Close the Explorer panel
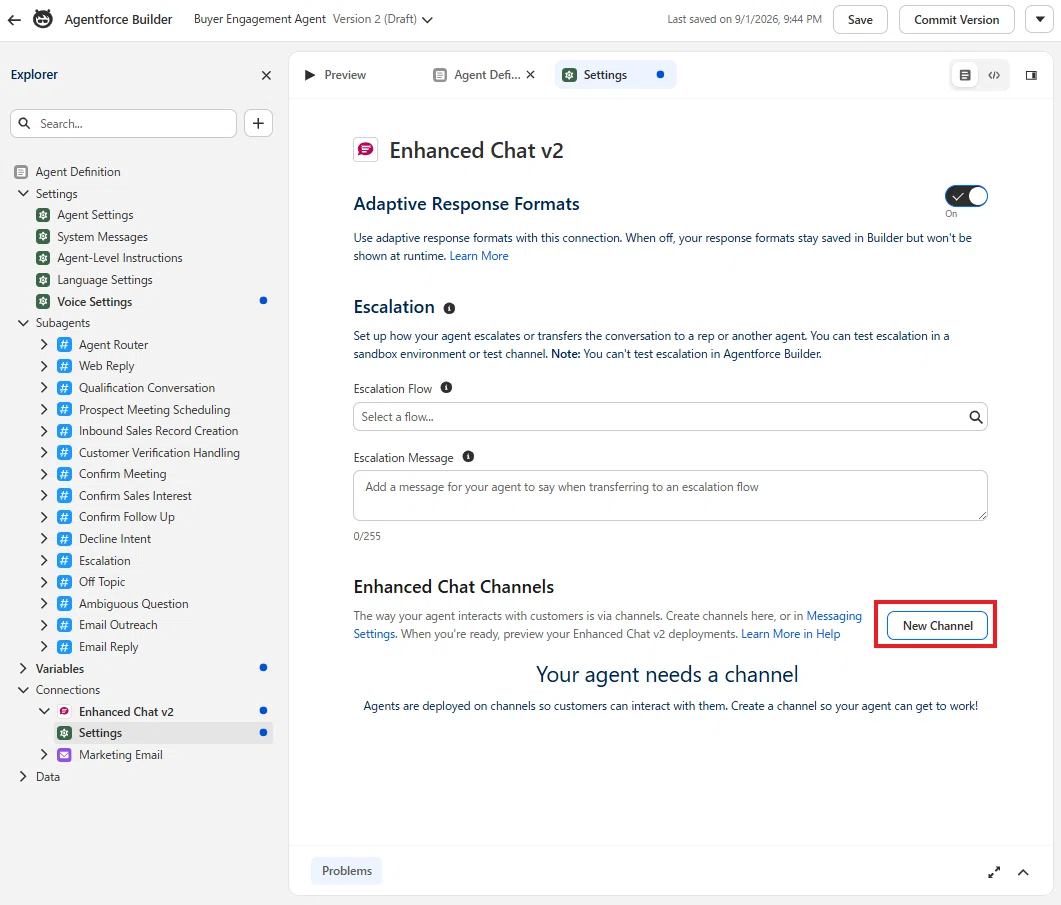Image resolution: width=1061 pixels, height=905 pixels. click(267, 75)
